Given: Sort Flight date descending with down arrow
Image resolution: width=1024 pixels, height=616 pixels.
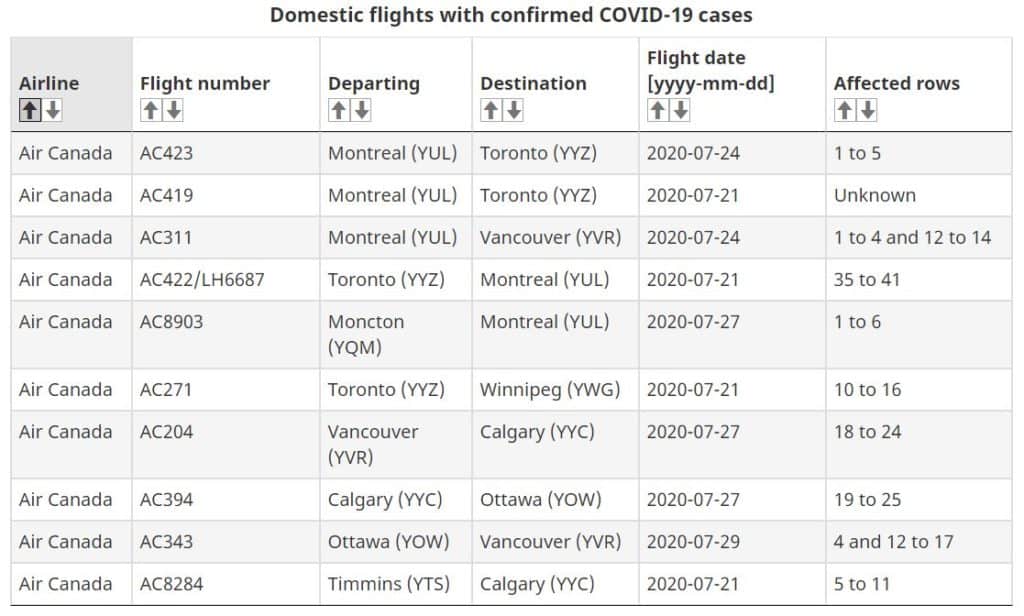Looking at the screenshot, I should (679, 110).
